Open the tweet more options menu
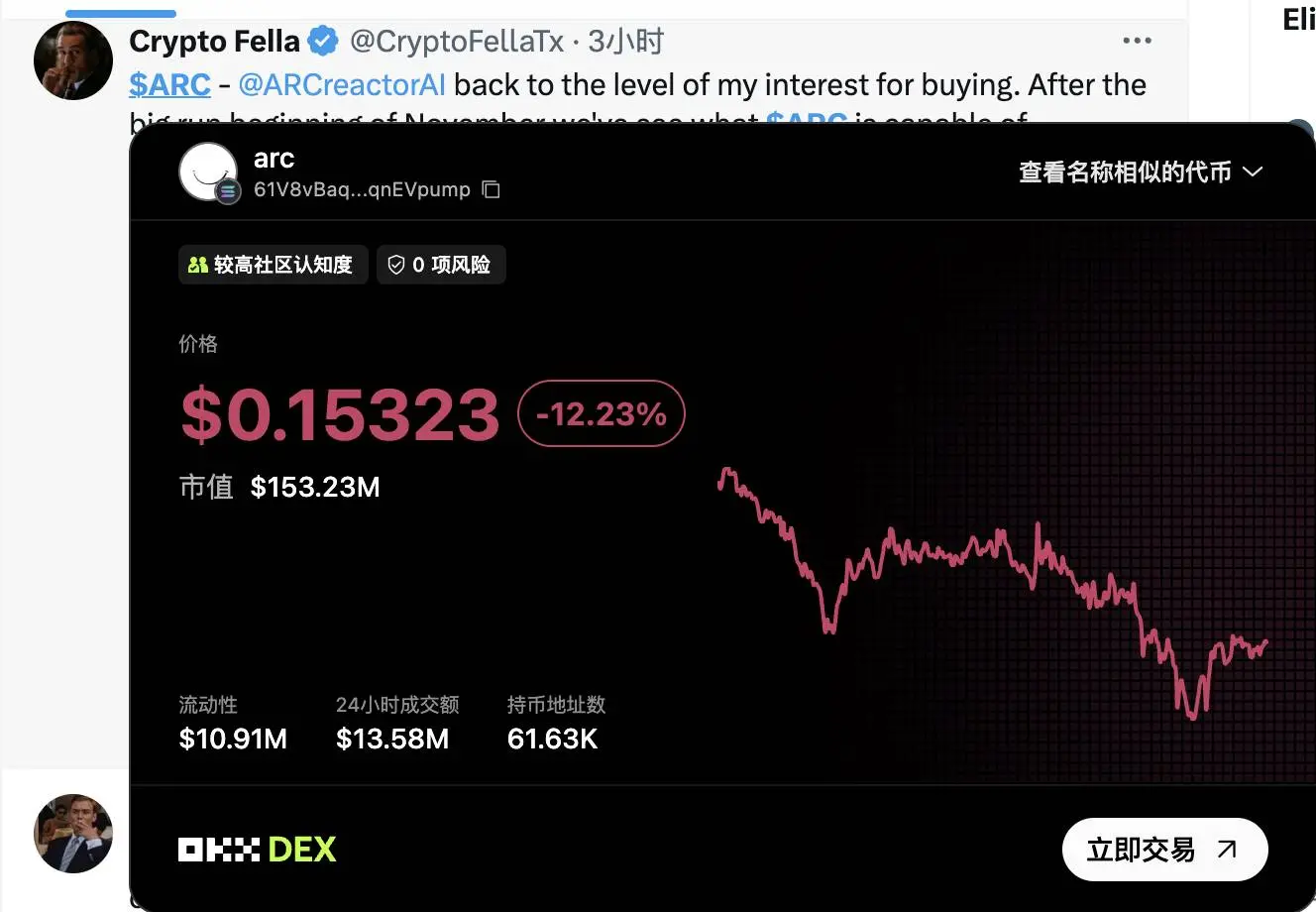Image resolution: width=1316 pixels, height=912 pixels. 1137,41
